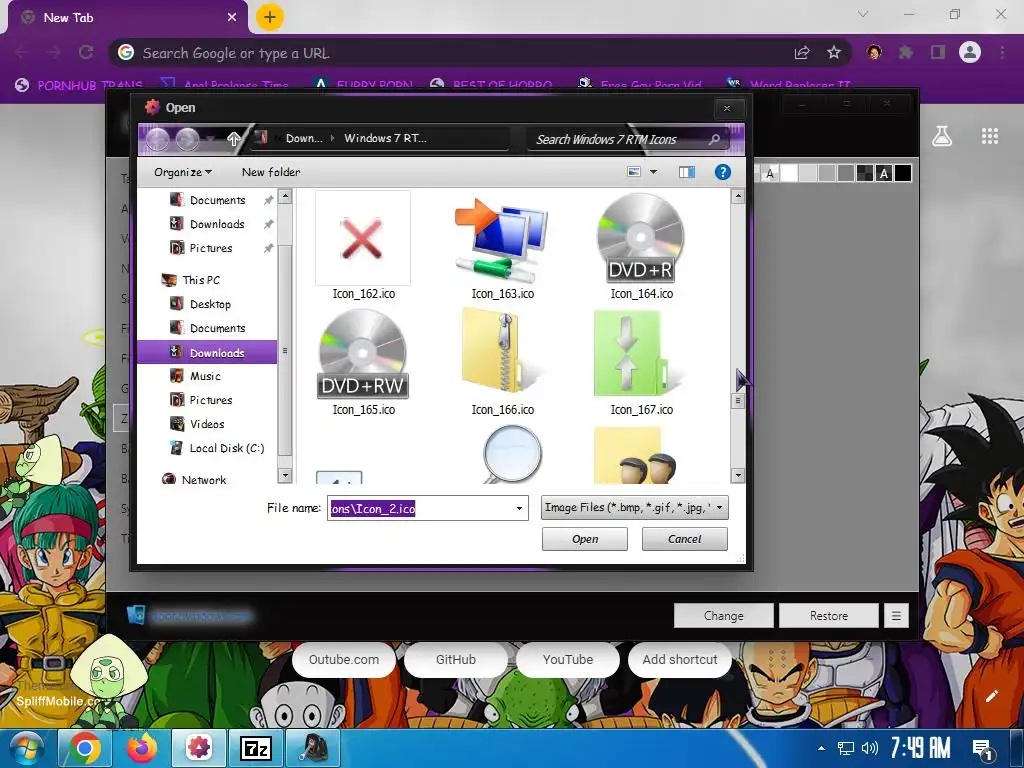The height and width of the screenshot is (768, 1024).
Task: Open hamburger menu beside Restore
Action: pyautogui.click(x=896, y=616)
